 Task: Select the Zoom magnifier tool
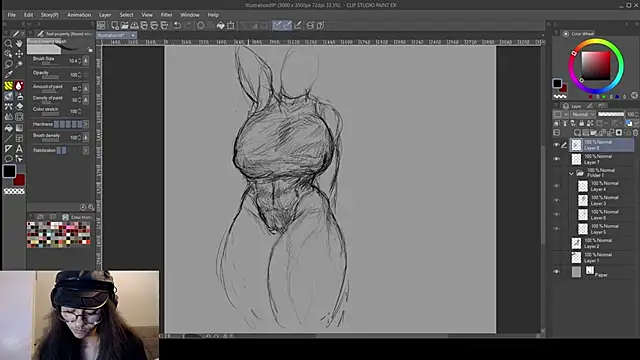(x=8, y=43)
